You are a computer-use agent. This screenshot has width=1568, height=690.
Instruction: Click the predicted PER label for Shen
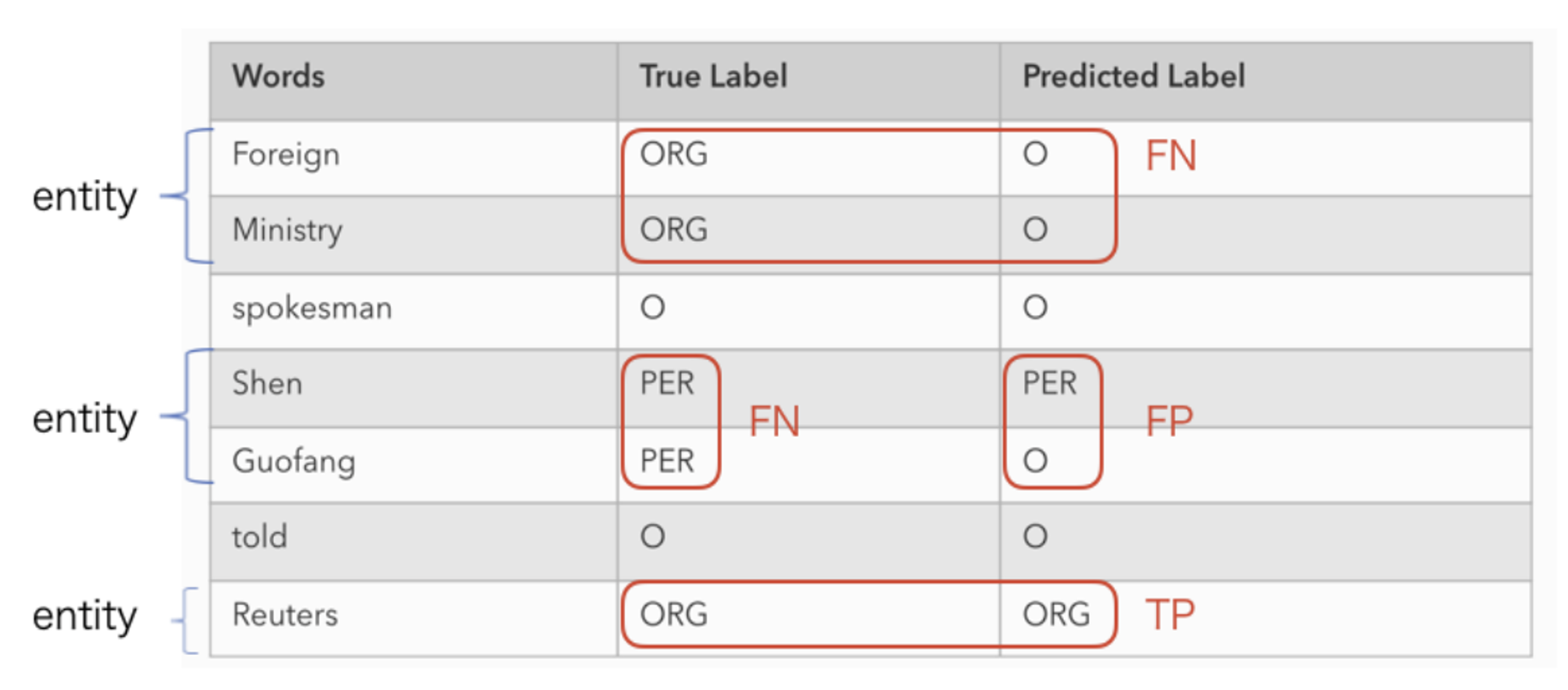[1049, 383]
